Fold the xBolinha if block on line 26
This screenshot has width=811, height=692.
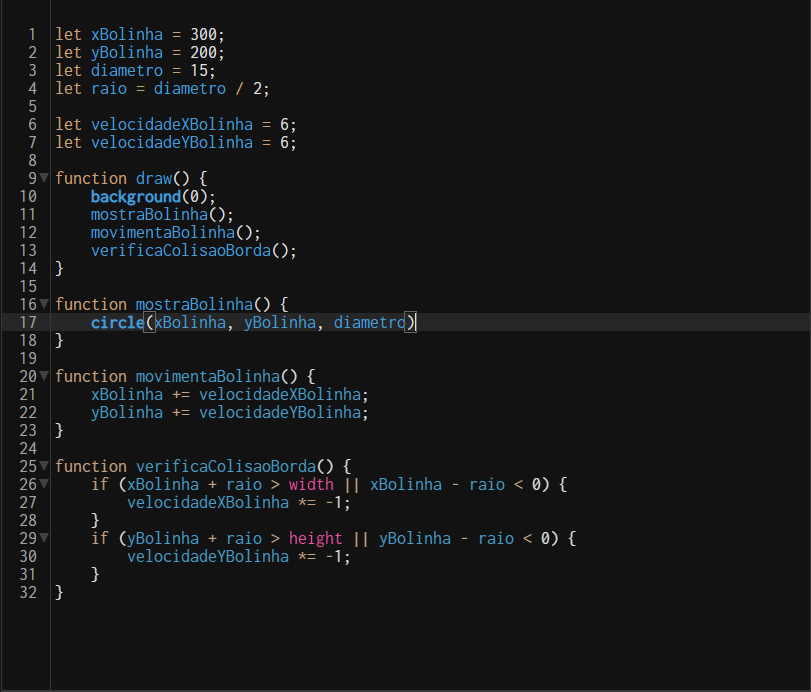(44, 484)
